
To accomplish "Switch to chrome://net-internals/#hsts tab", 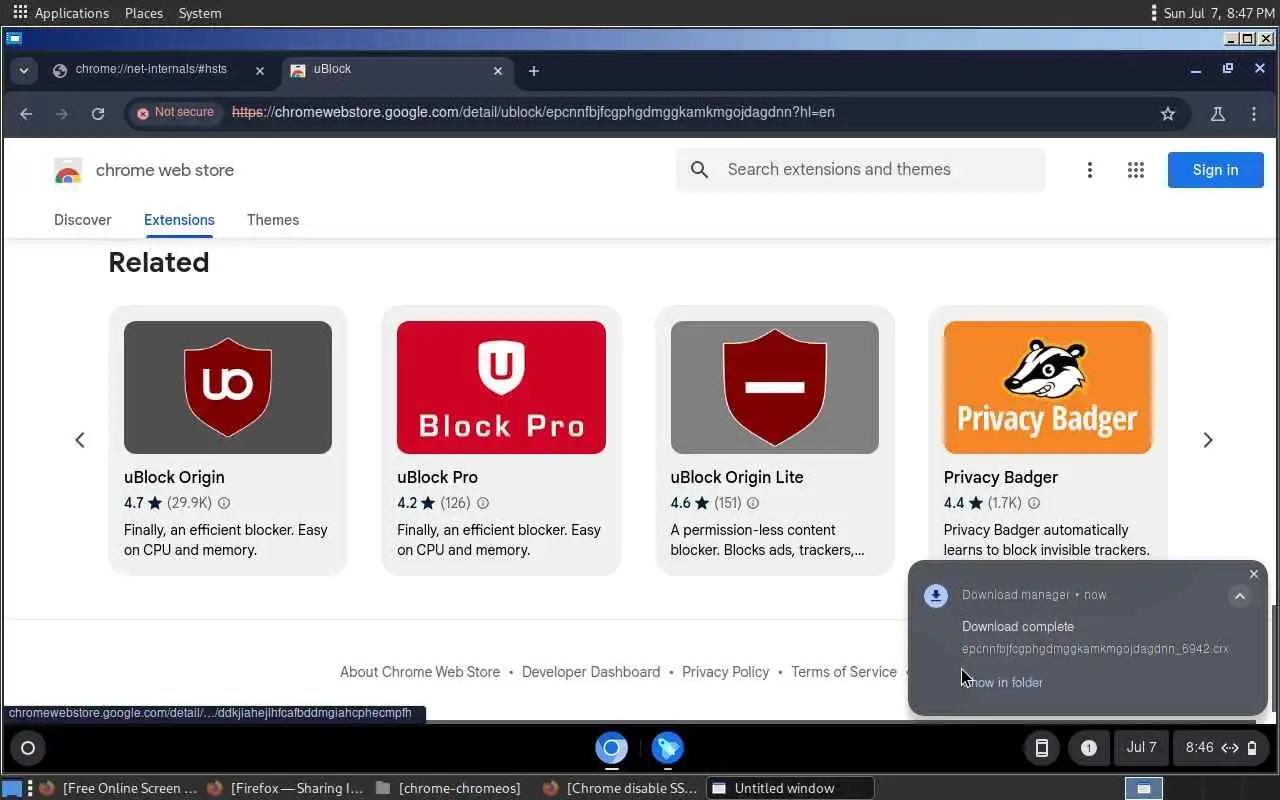I will (151, 70).
